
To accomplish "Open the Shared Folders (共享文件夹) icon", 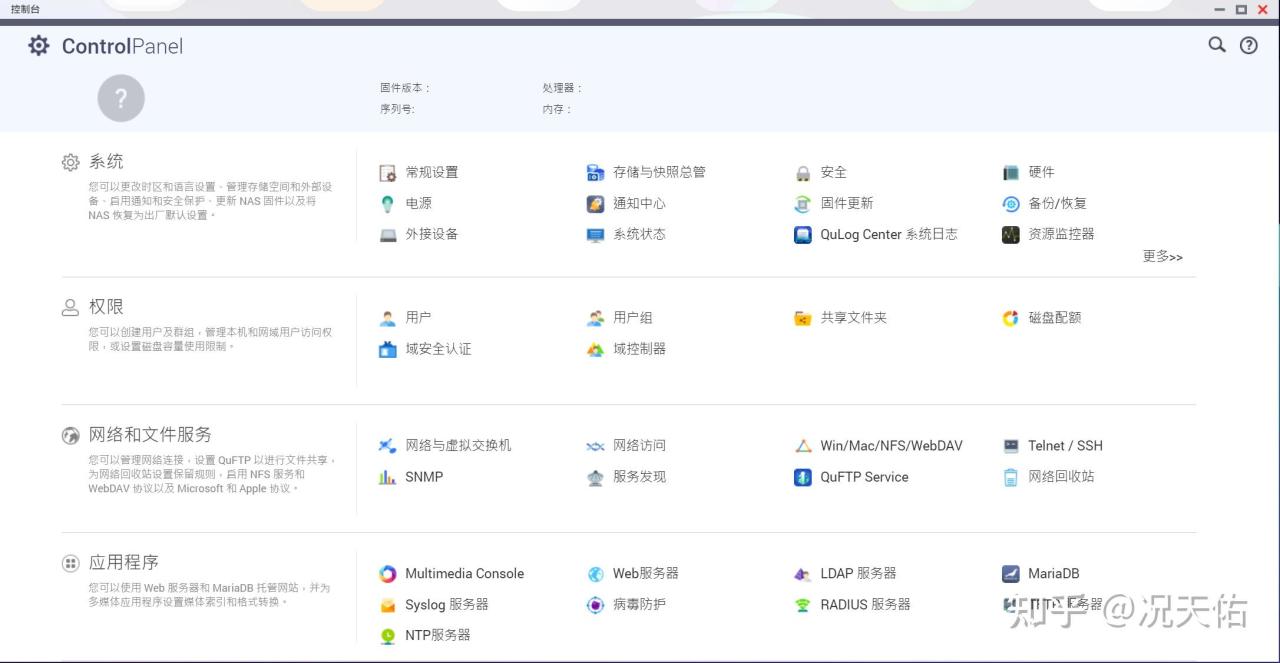I will [803, 318].
